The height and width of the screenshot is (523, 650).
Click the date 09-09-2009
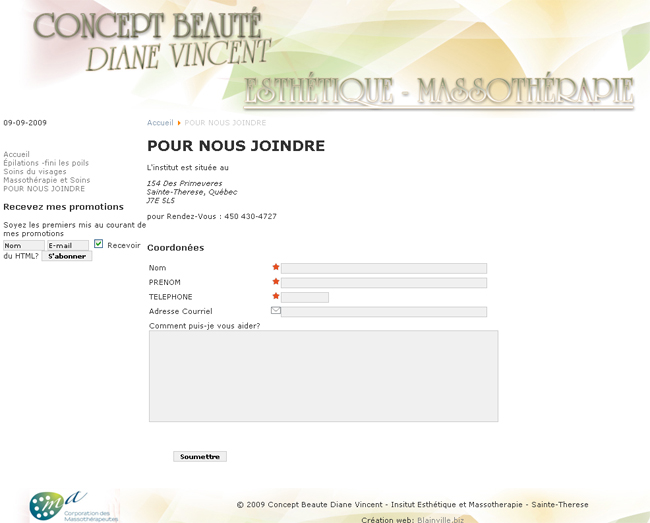[25, 123]
